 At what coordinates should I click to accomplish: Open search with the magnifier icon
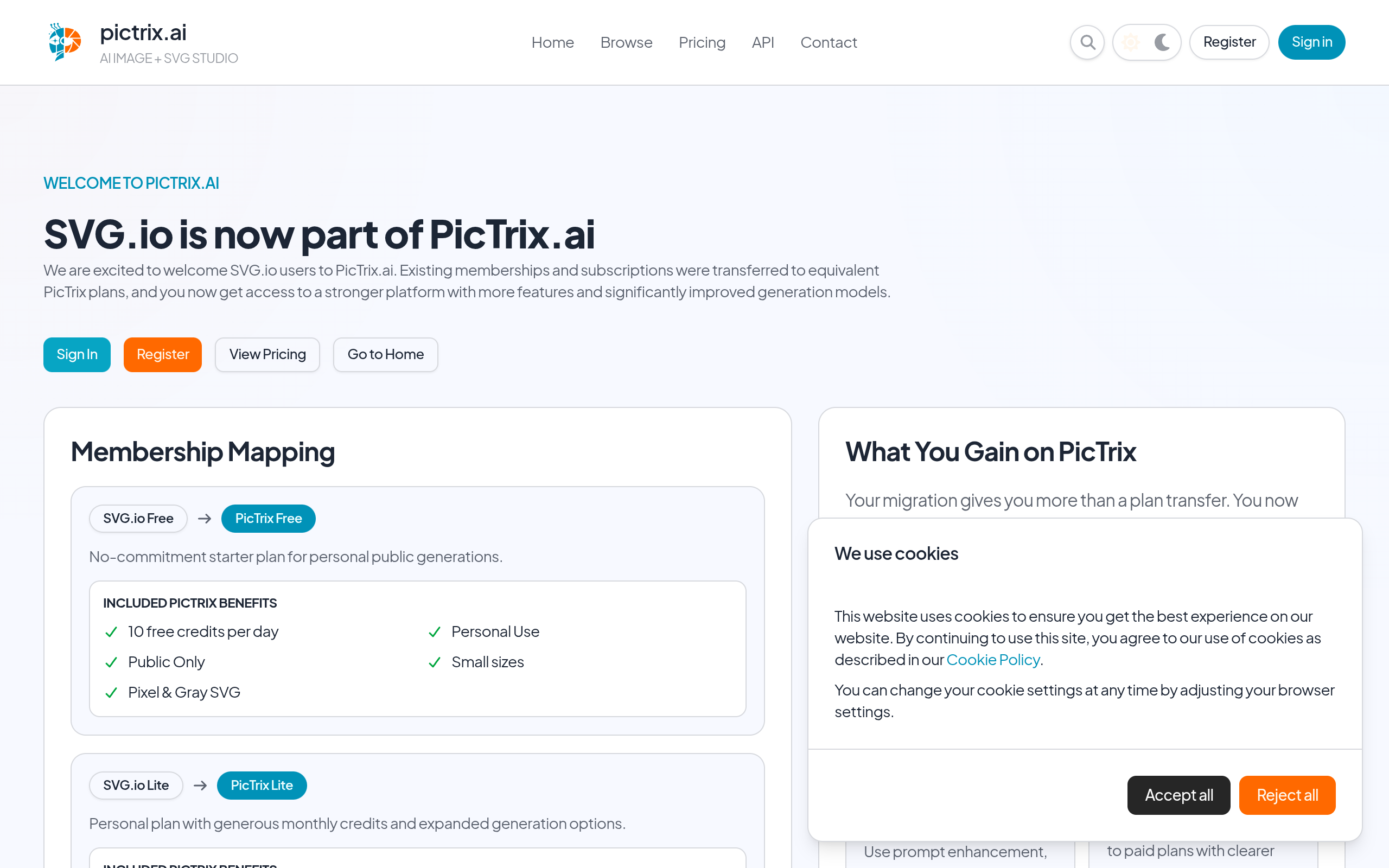1087,42
